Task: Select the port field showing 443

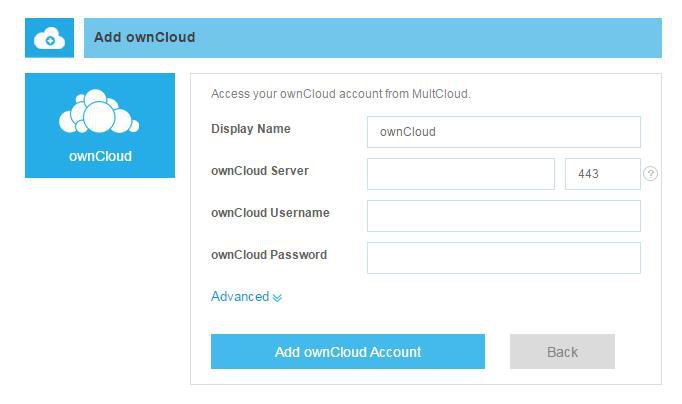Action: [x=602, y=174]
